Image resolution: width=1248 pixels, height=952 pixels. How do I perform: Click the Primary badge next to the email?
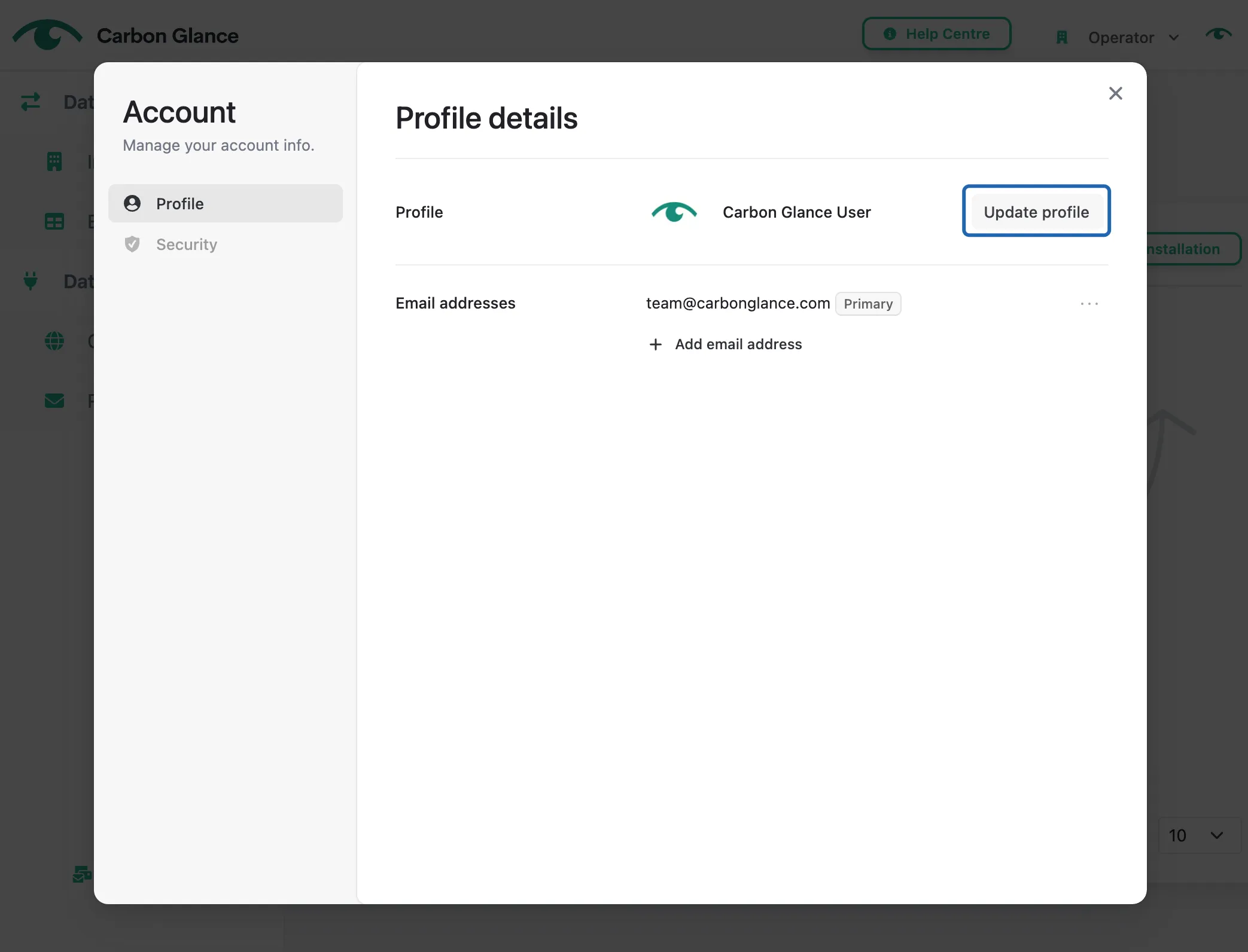click(868, 304)
